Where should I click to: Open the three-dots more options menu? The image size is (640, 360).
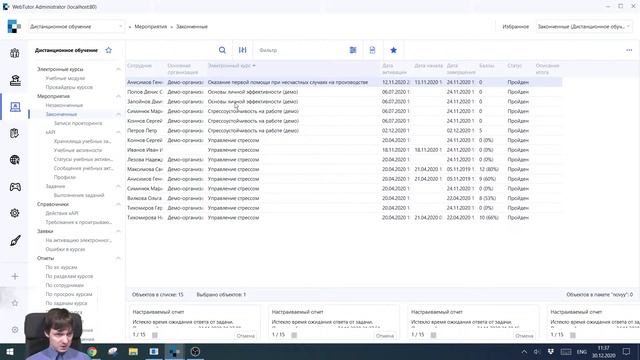coord(629,50)
